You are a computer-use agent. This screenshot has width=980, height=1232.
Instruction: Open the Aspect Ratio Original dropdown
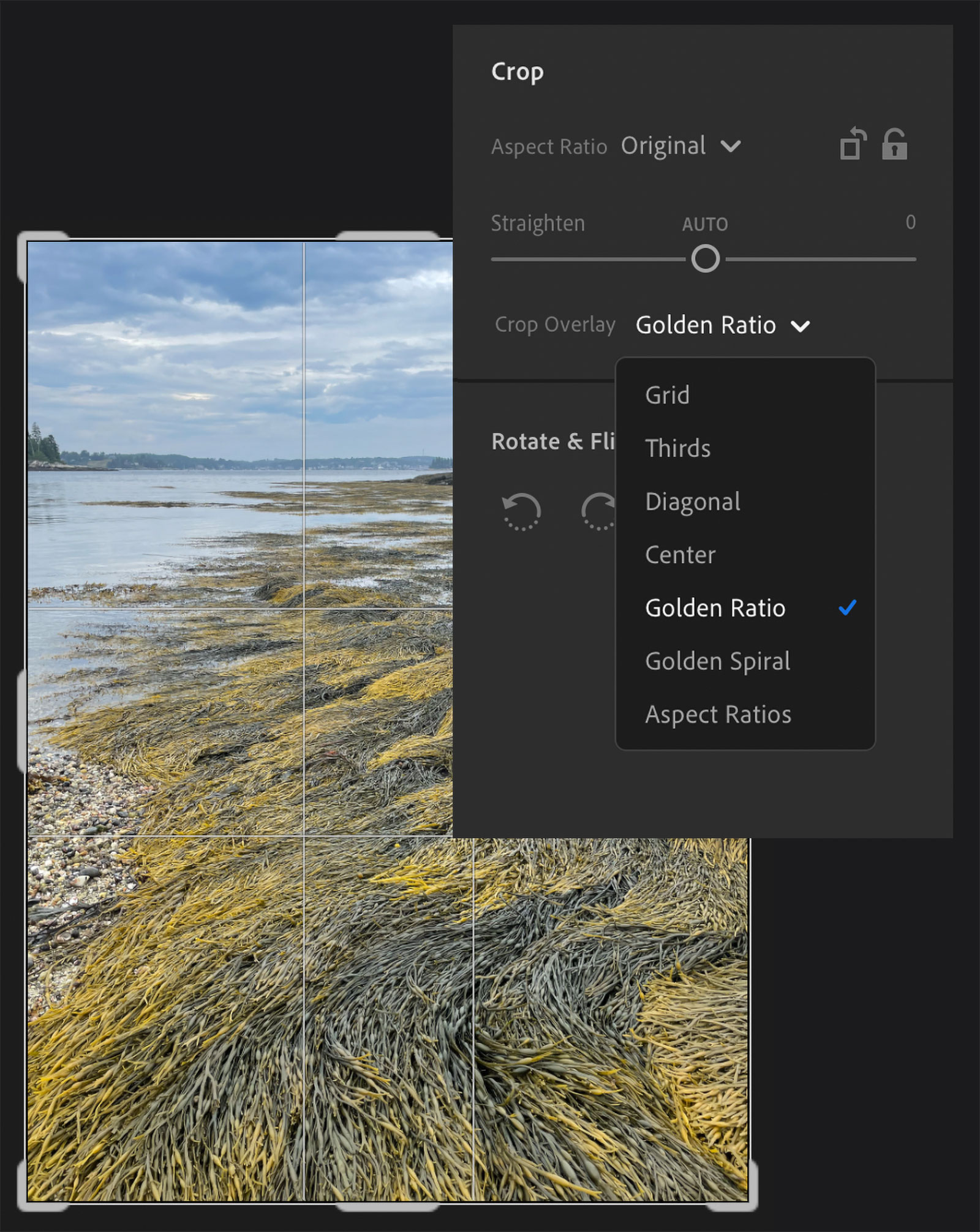680,146
